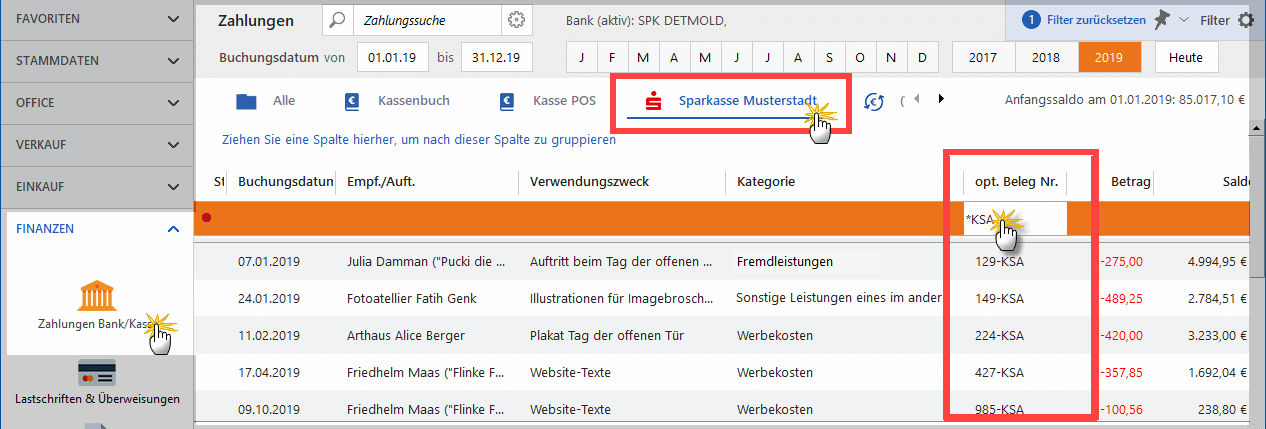
Task: Click the pin icon next to Filter
Action: point(1161,20)
